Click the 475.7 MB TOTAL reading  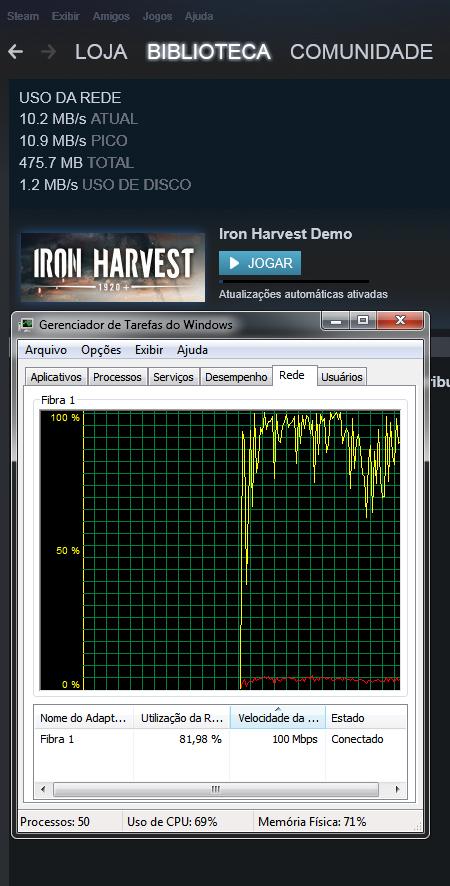click(x=76, y=163)
